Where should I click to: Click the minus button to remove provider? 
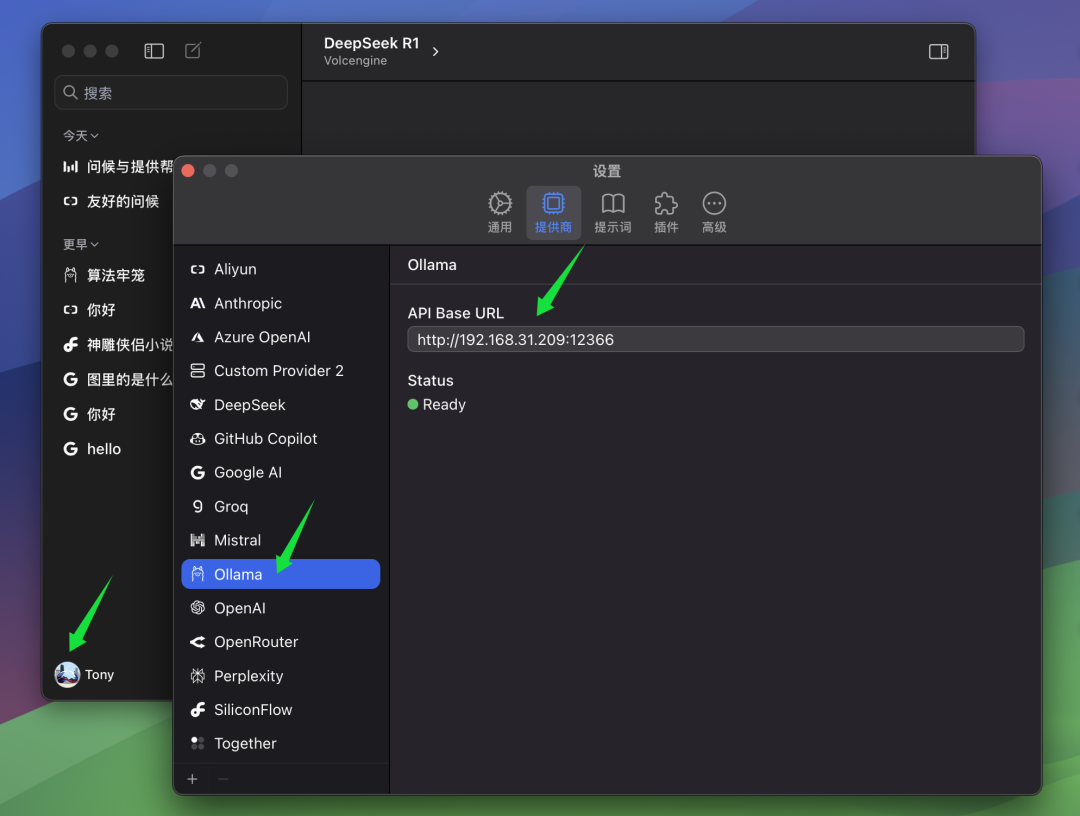click(223, 779)
